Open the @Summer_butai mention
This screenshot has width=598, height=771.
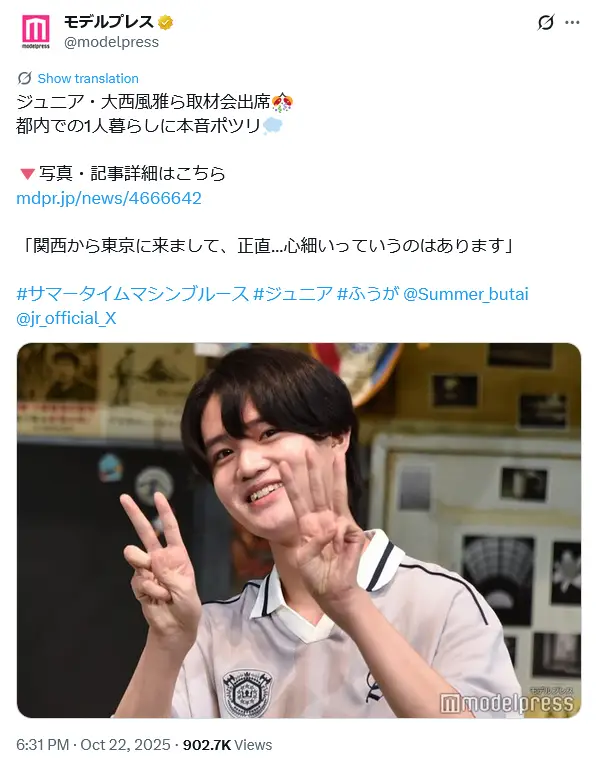pyautogui.click(x=466, y=294)
